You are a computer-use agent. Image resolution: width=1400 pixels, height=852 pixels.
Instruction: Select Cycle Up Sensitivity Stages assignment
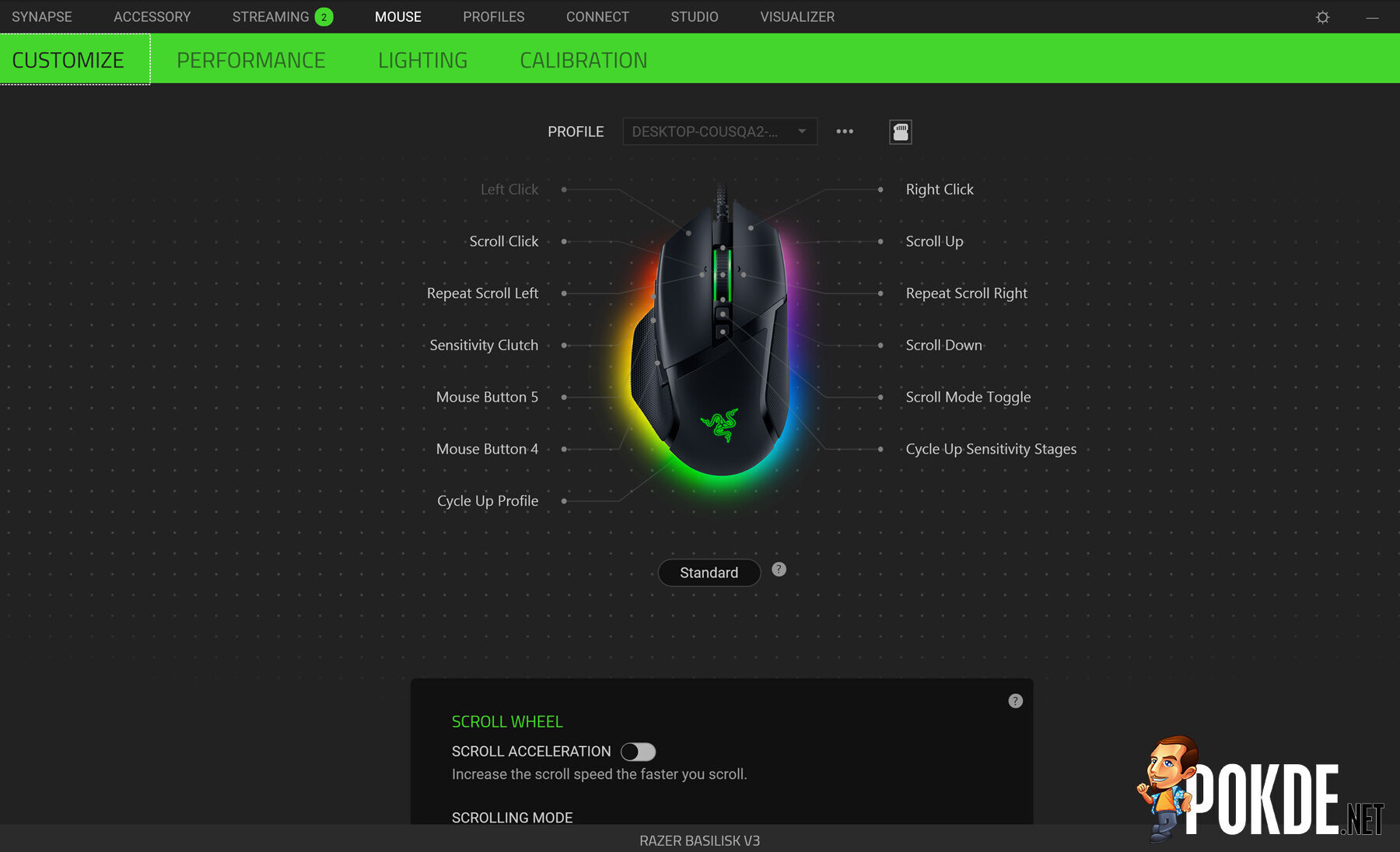pyautogui.click(x=991, y=449)
